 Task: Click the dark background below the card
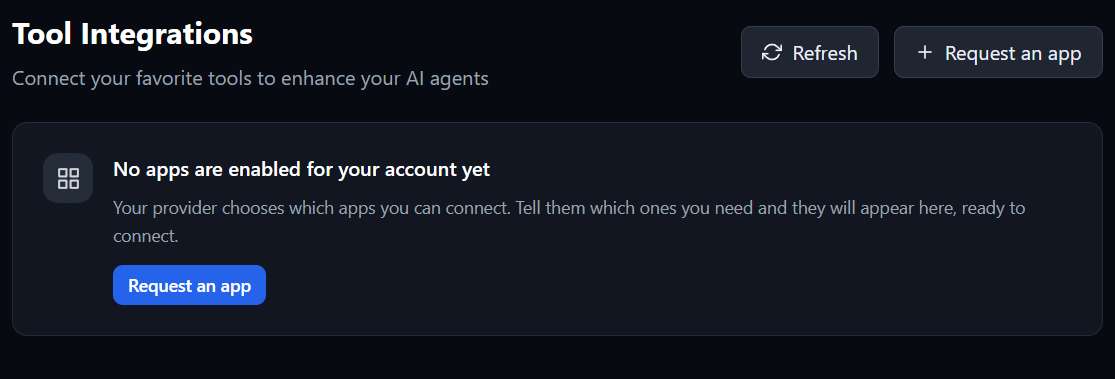558,358
